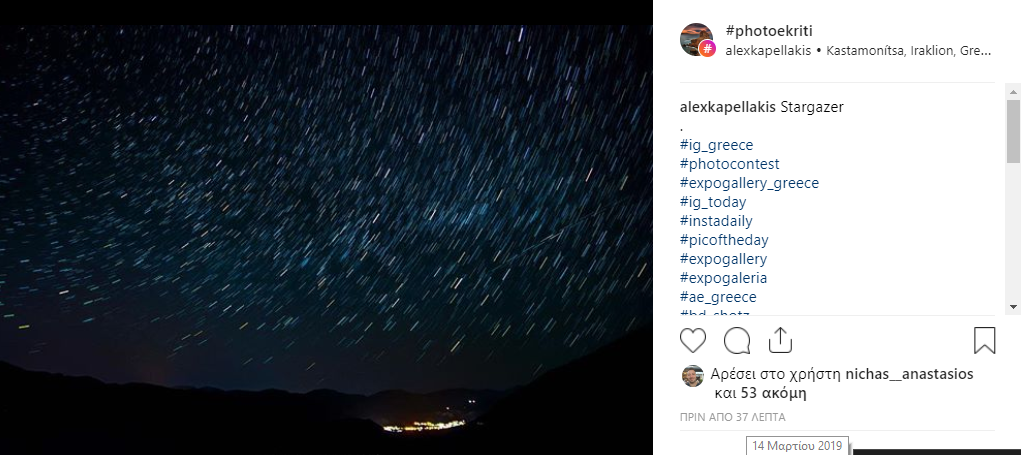Image resolution: width=1021 pixels, height=455 pixels.
Task: View nichas__anastasios profile from likes
Action: pos(909,374)
